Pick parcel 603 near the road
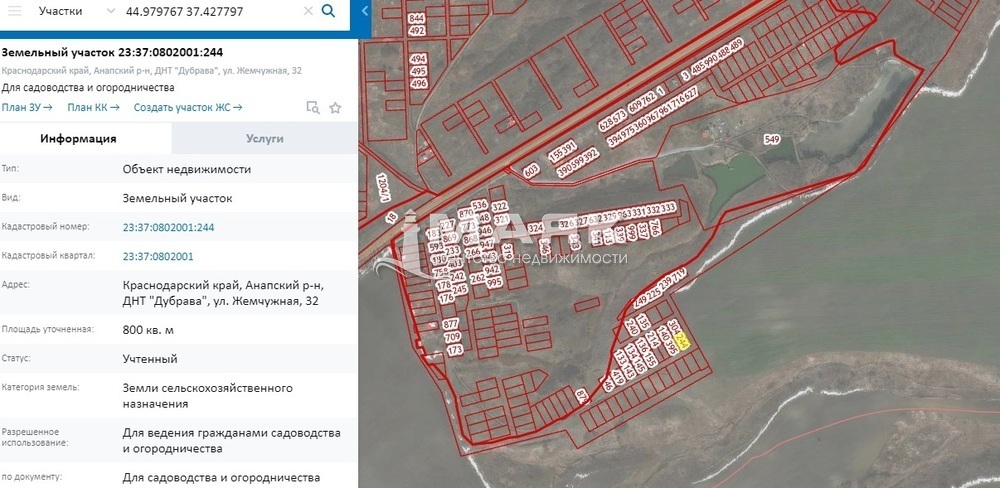Screen dimensions: 1000x488 coord(531,171)
